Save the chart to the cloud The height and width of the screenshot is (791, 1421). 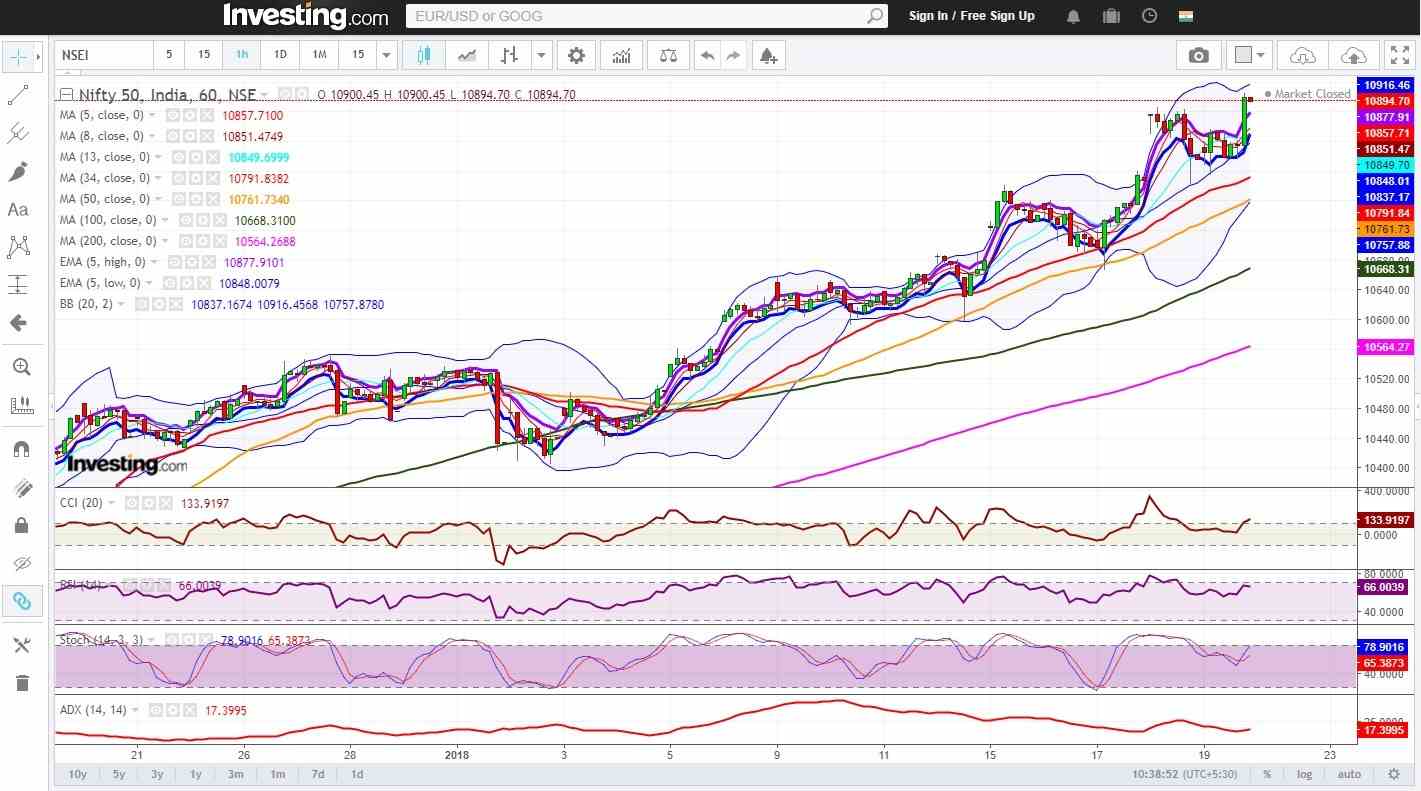(1352, 56)
